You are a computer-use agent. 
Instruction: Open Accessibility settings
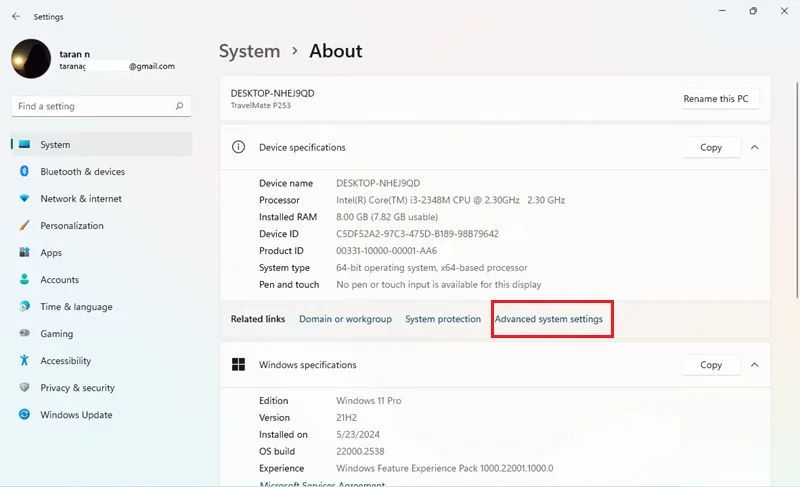tap(102, 361)
